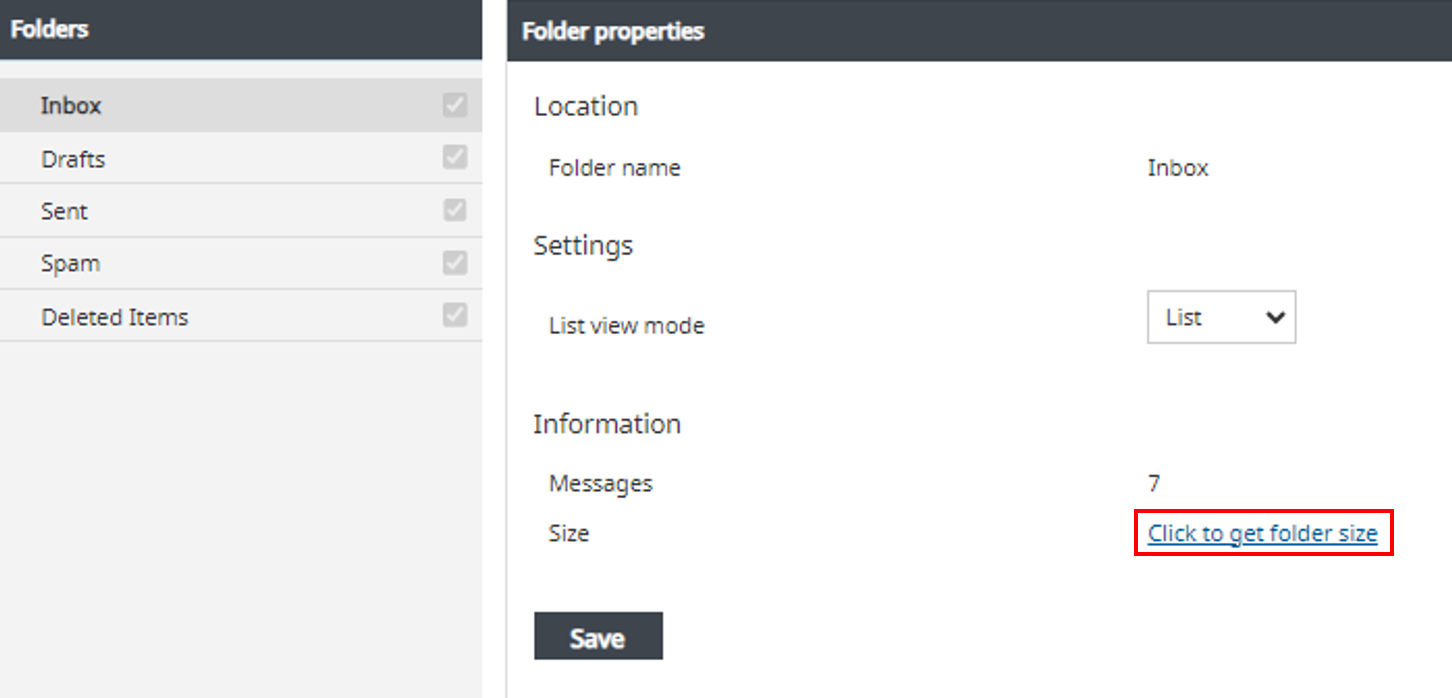This screenshot has height=698, width=1452.
Task: Click the Location section heading
Action: [x=585, y=106]
